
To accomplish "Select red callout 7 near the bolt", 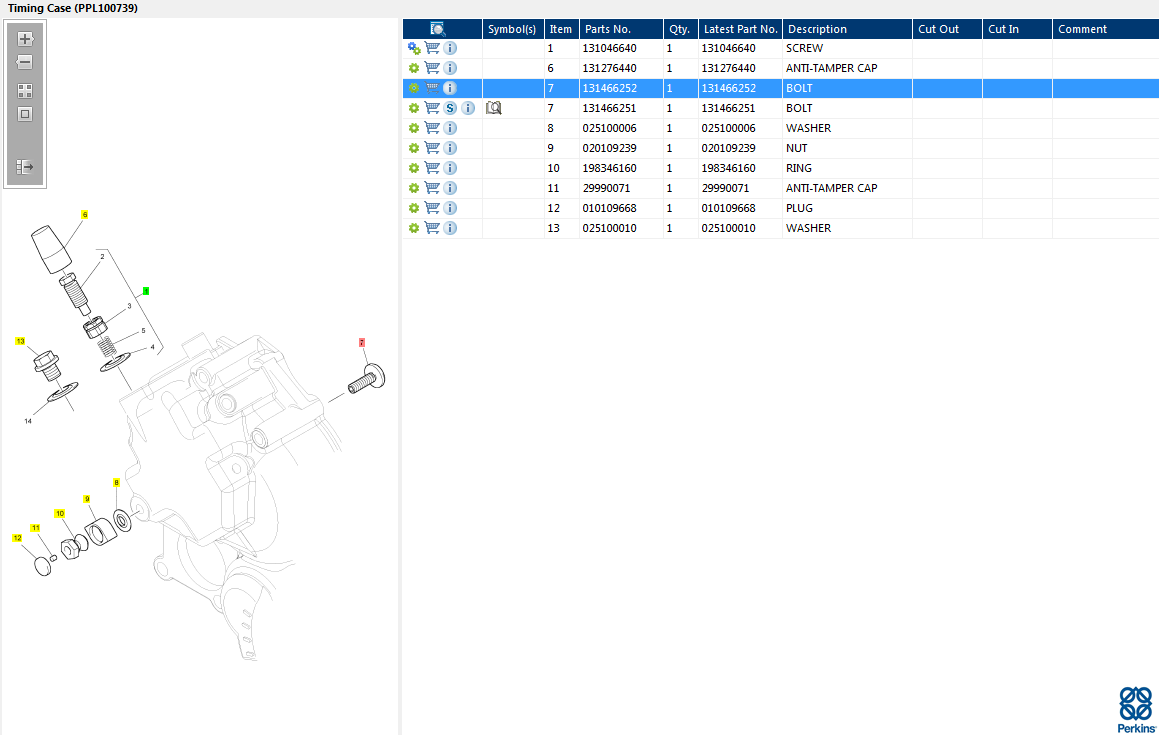I will pyautogui.click(x=362, y=342).
